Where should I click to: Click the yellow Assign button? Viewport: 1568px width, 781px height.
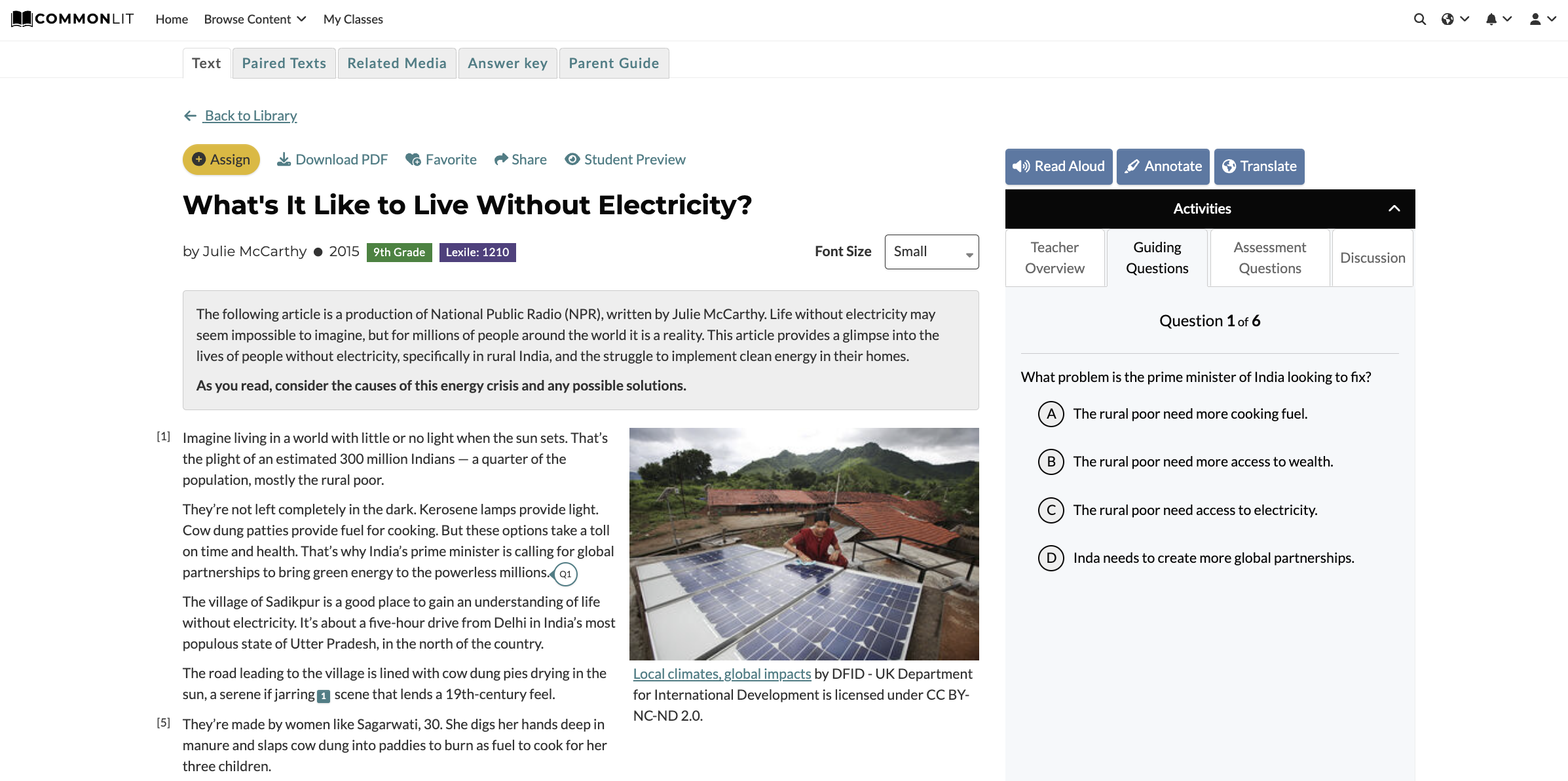click(221, 159)
